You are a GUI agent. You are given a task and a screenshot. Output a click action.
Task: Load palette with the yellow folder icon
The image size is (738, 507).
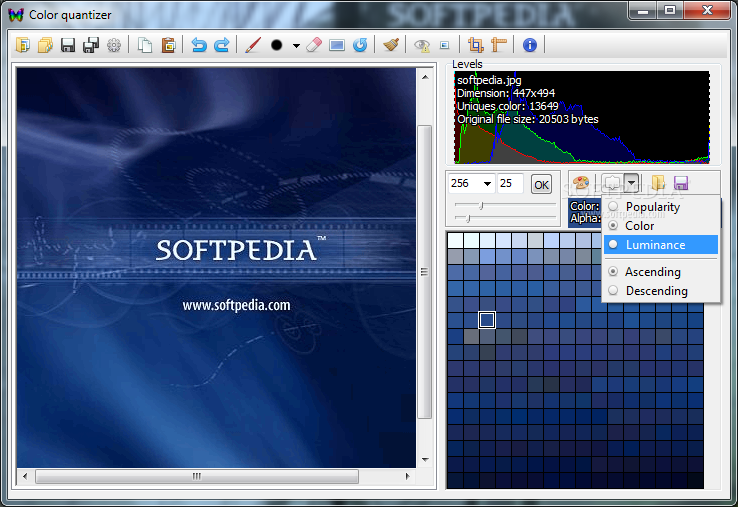click(x=658, y=183)
